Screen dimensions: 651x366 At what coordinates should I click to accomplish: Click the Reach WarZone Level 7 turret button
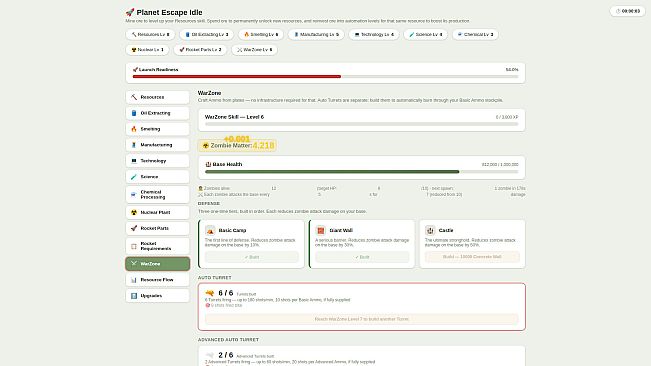click(362, 319)
